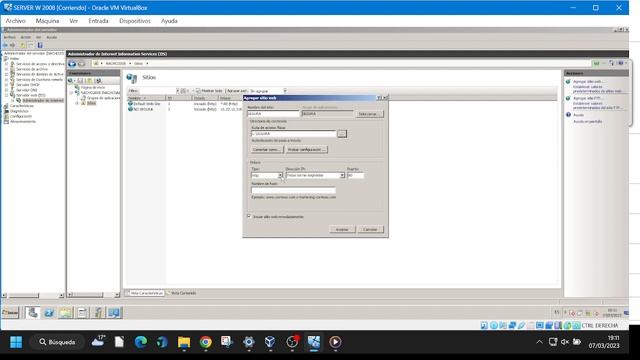Select Default Web Site row
The height and width of the screenshot is (360, 640).
144,104
